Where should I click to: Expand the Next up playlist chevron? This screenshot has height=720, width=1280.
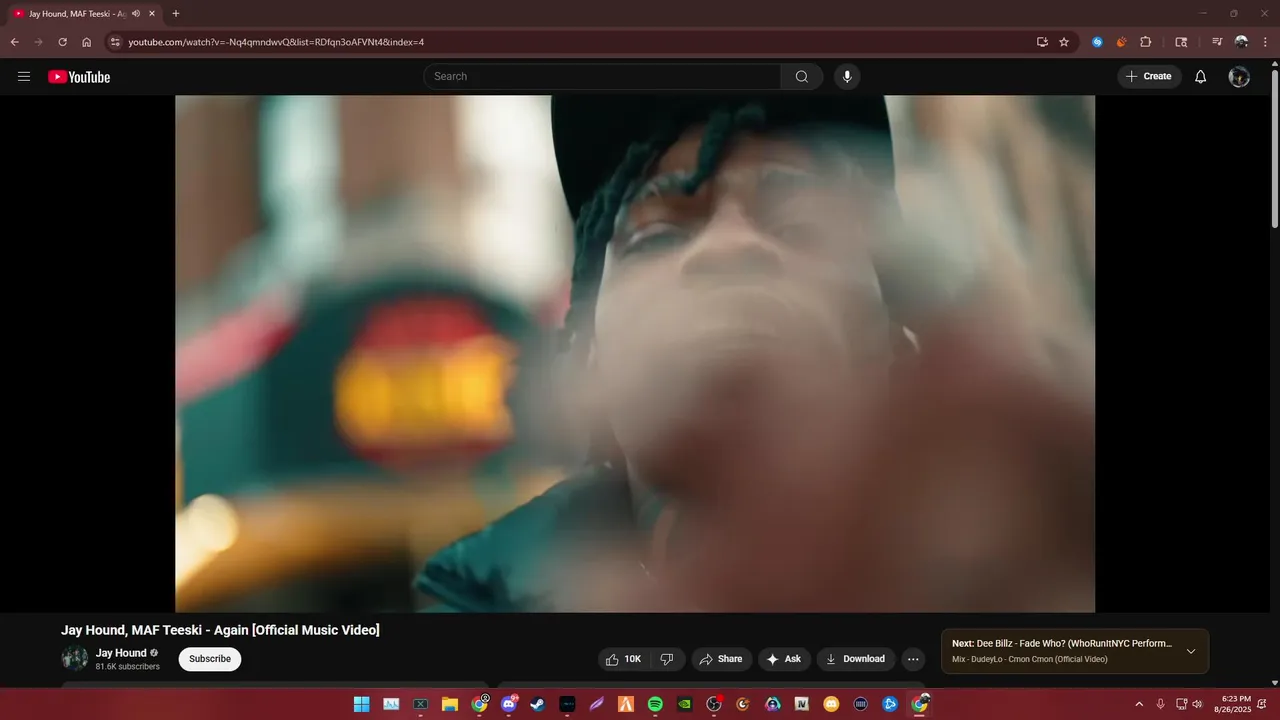pos(1190,651)
